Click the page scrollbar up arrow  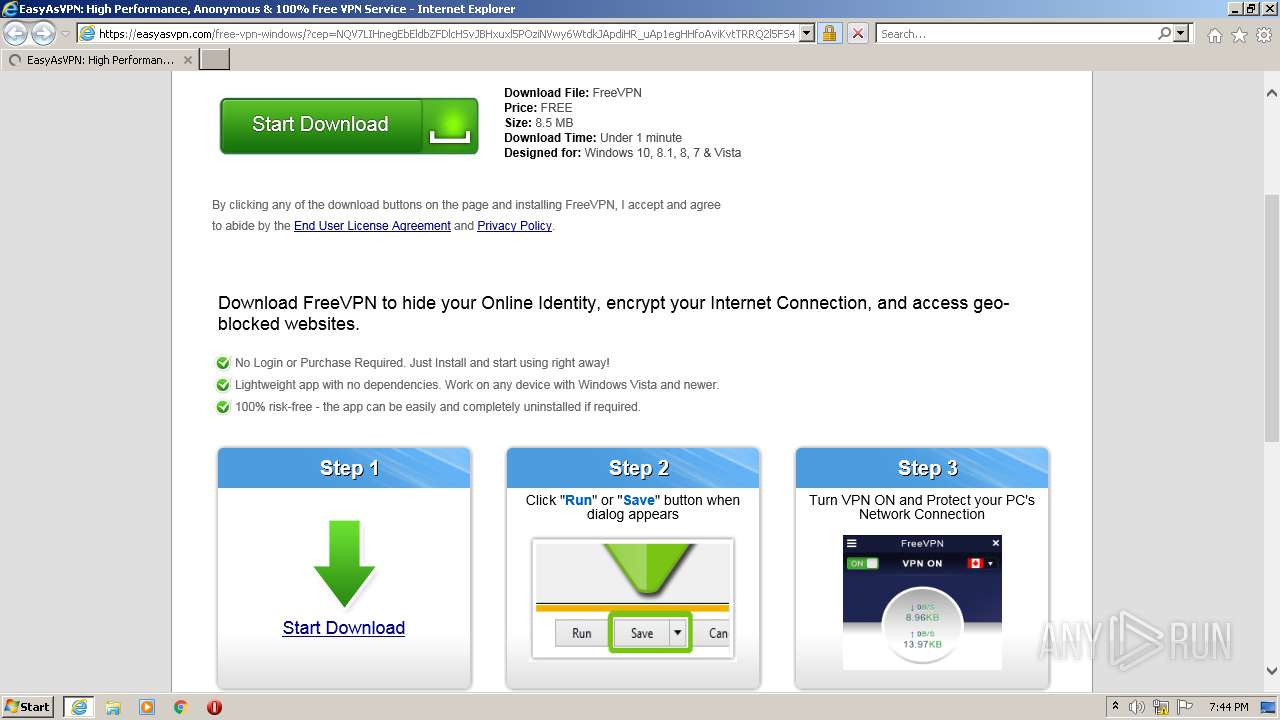(x=1272, y=93)
